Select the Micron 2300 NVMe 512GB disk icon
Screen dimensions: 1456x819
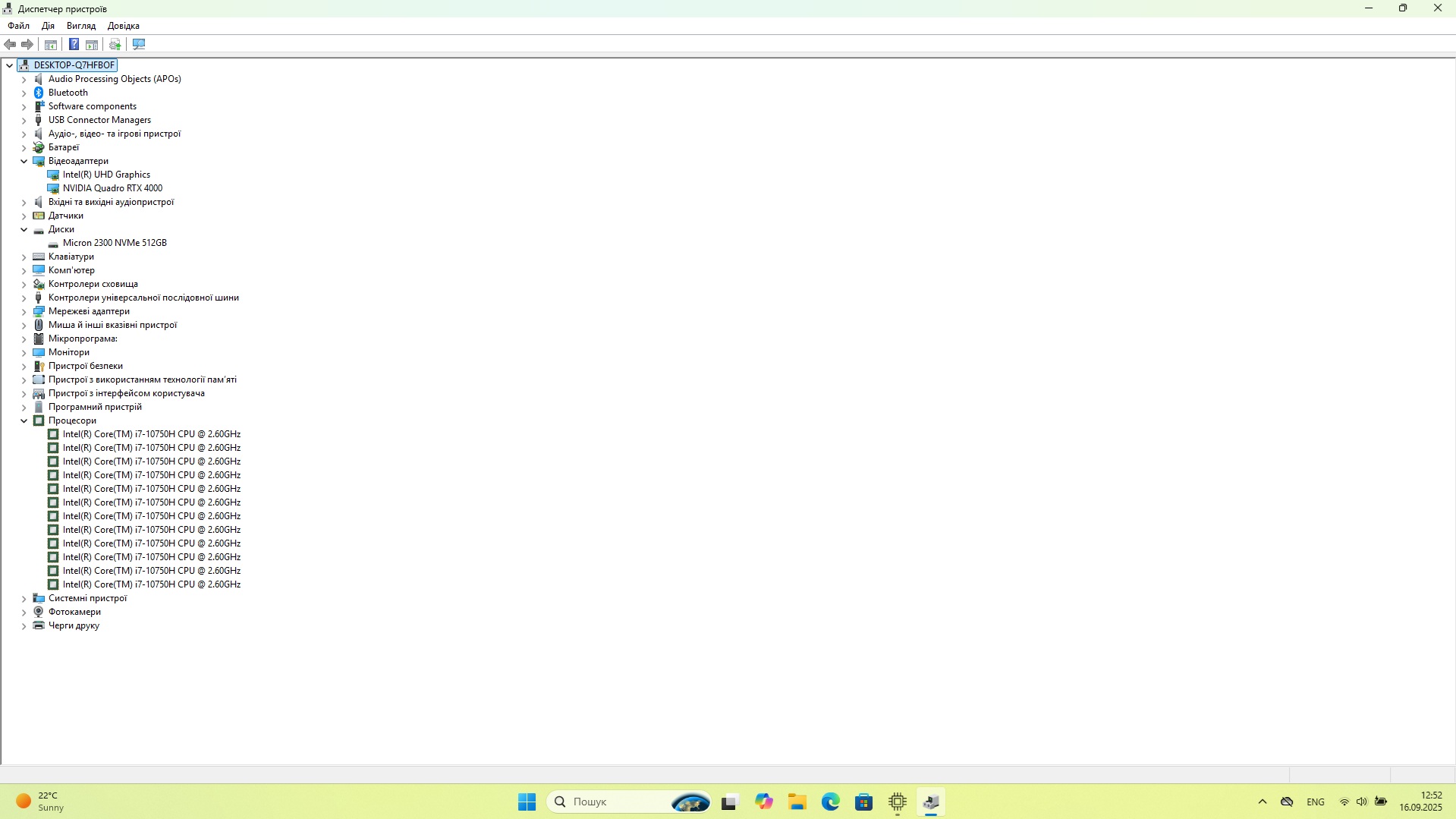[53, 243]
